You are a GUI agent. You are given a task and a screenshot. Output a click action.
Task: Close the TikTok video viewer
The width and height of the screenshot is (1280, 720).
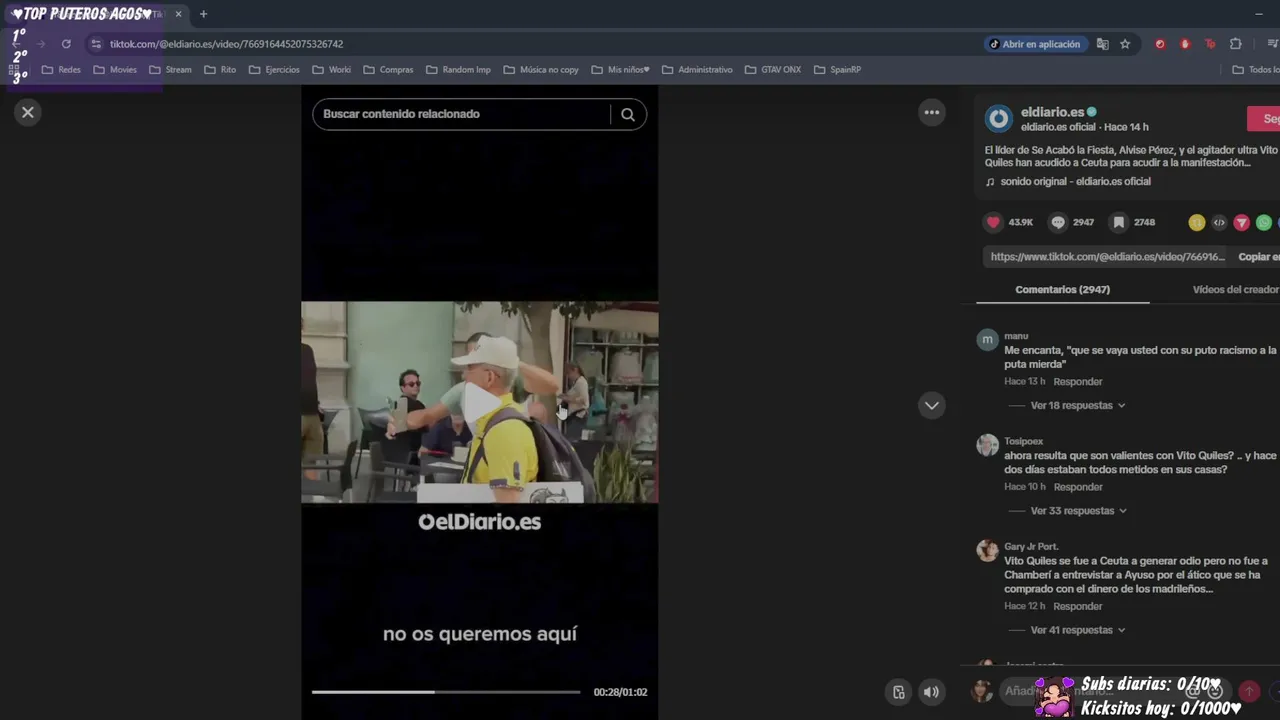click(28, 113)
